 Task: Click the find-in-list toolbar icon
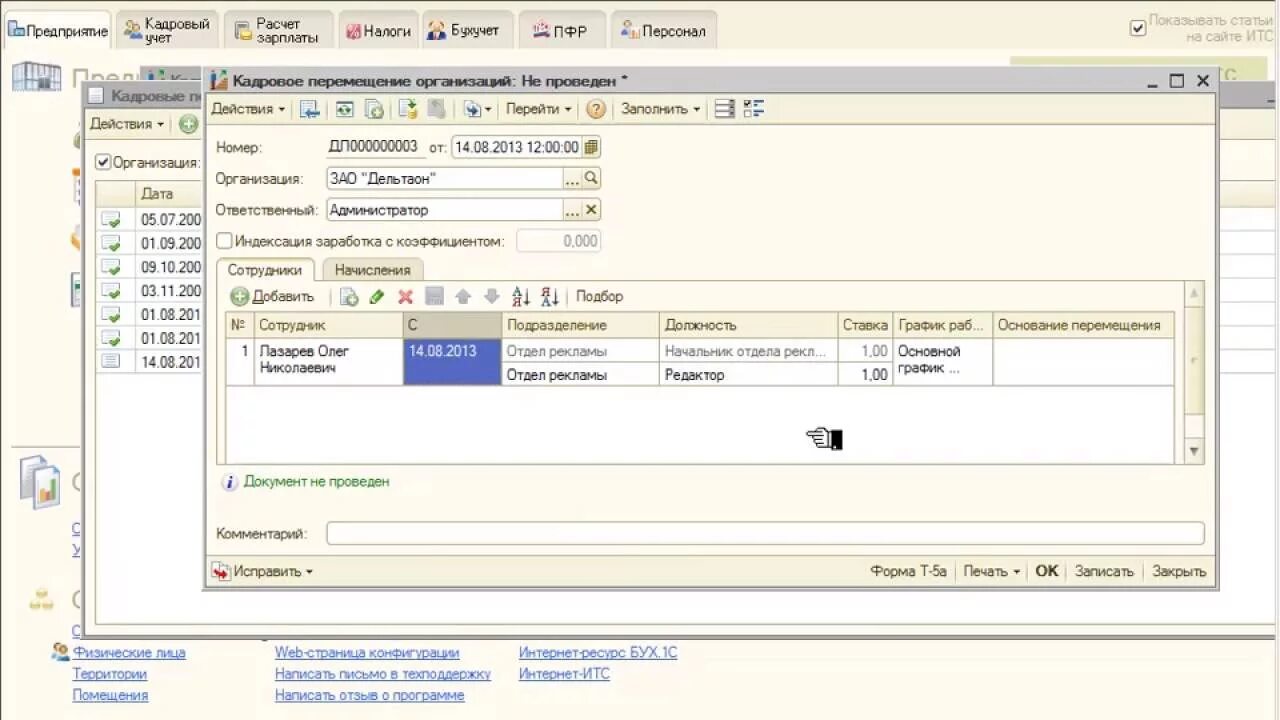click(x=310, y=109)
